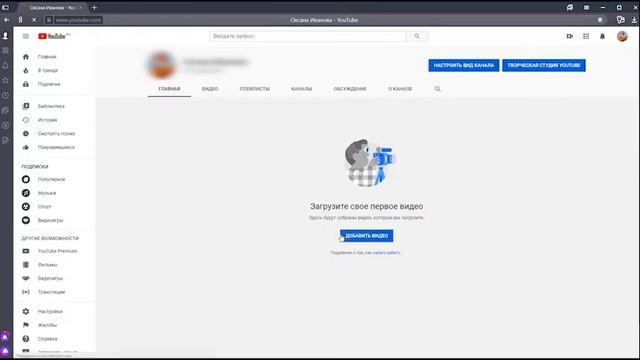Click НАСТРОИТЬ ВИД КАНАЛА button
640x360 pixels.
point(464,65)
